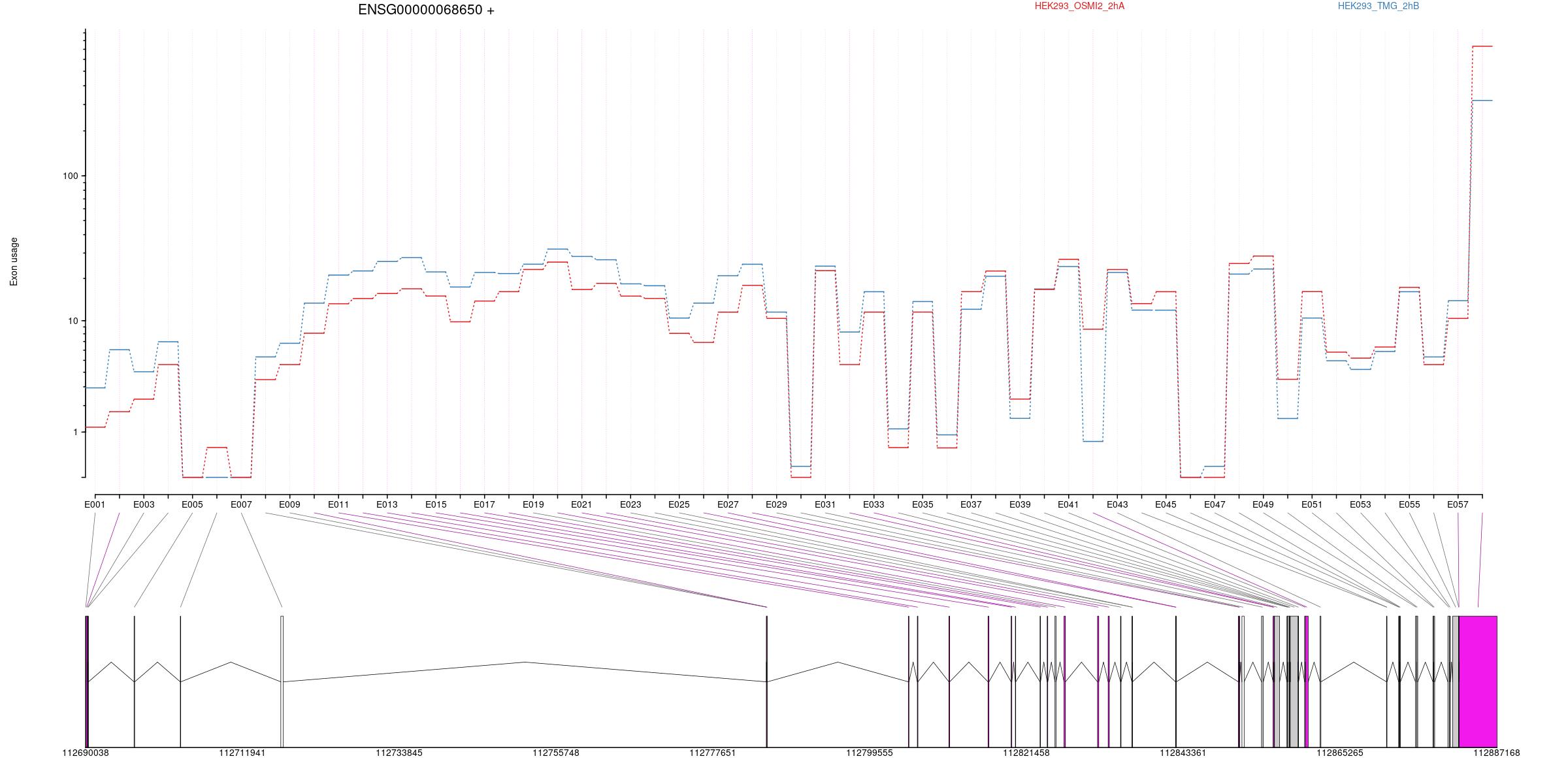Screen dimensions: 1568x784
Task: Click the blue E058 expression peak segment
Action: coord(1482,101)
